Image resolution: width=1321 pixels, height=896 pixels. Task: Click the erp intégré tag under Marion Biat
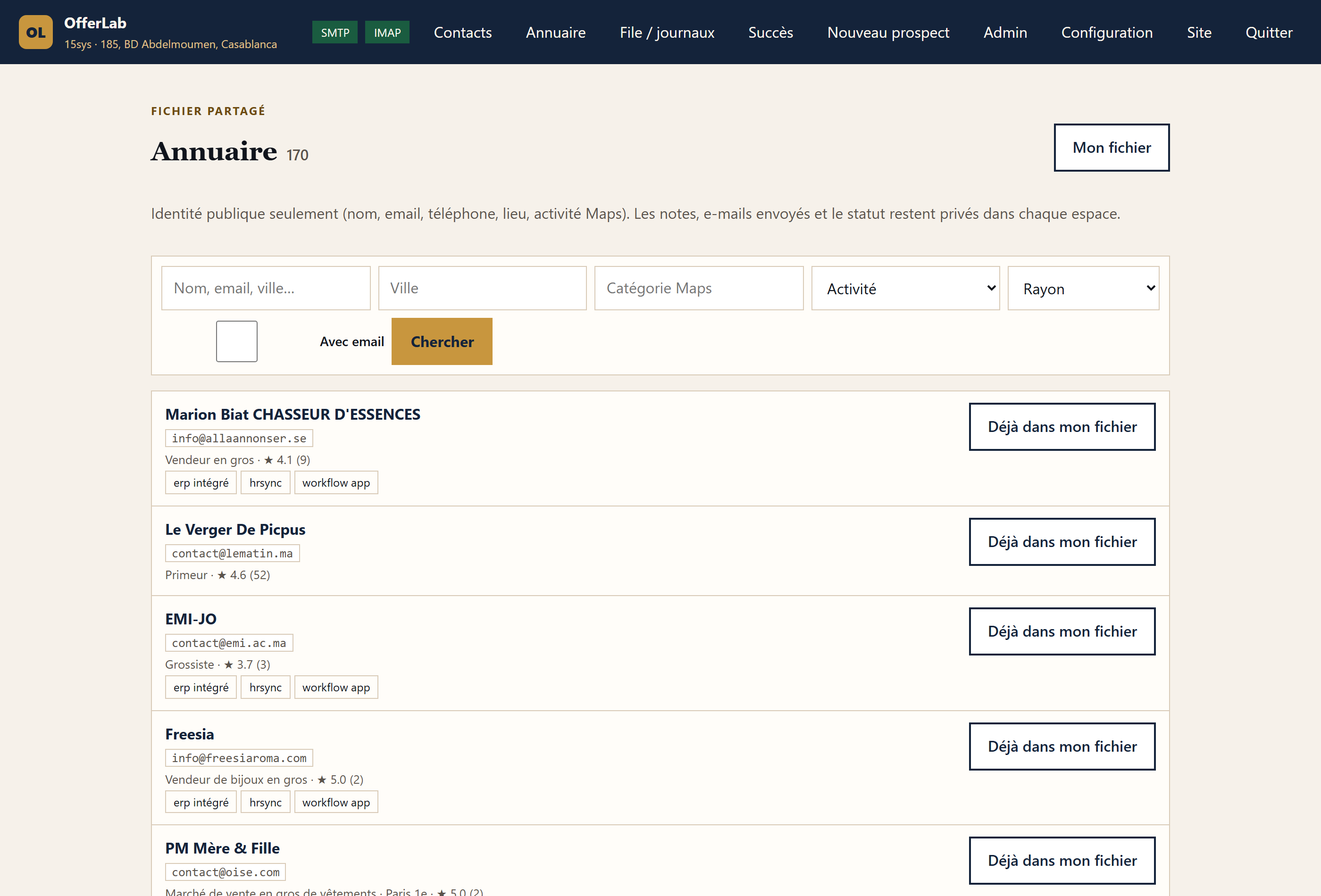point(201,482)
